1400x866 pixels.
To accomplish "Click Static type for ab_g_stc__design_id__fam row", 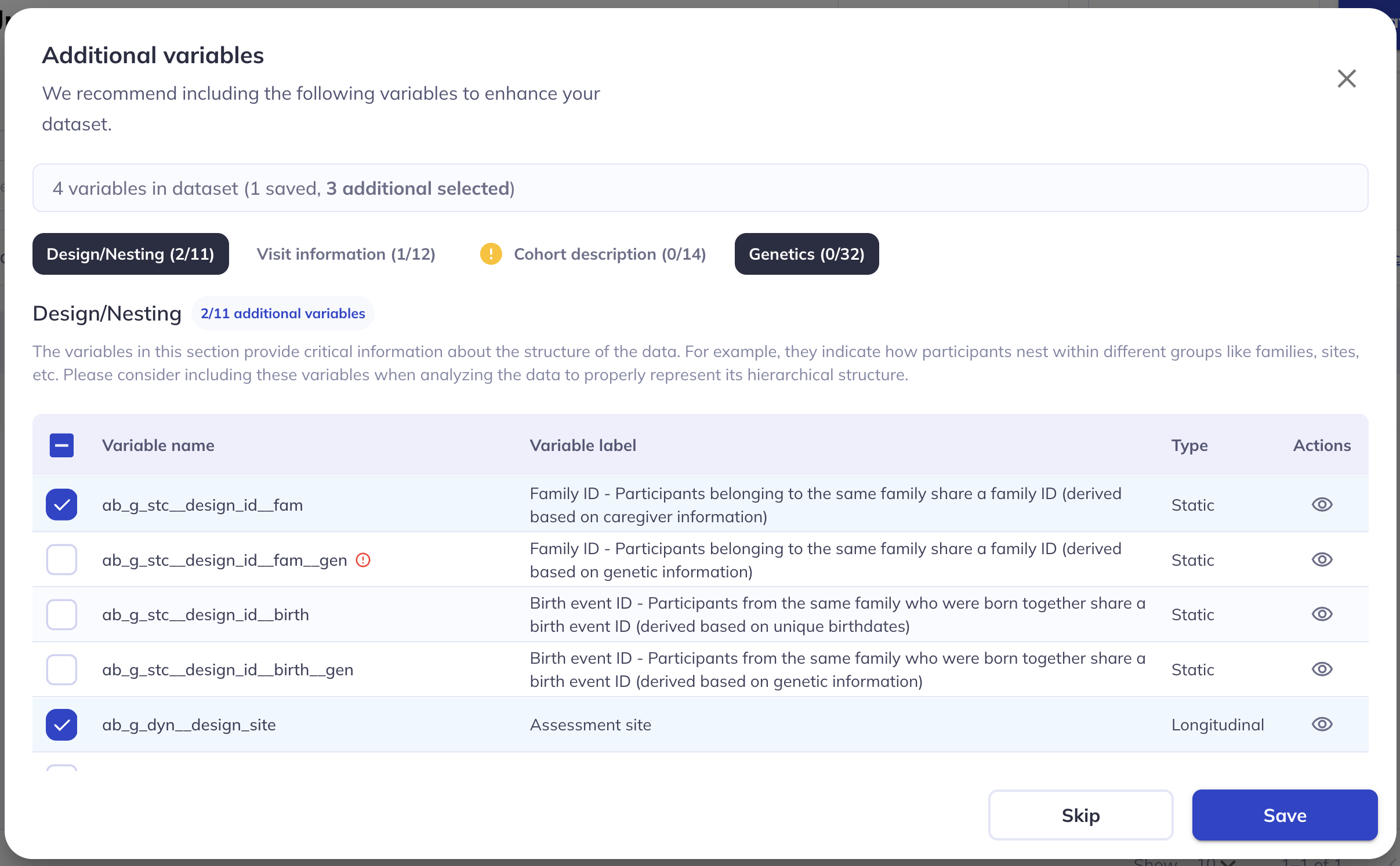I will click(1192, 505).
